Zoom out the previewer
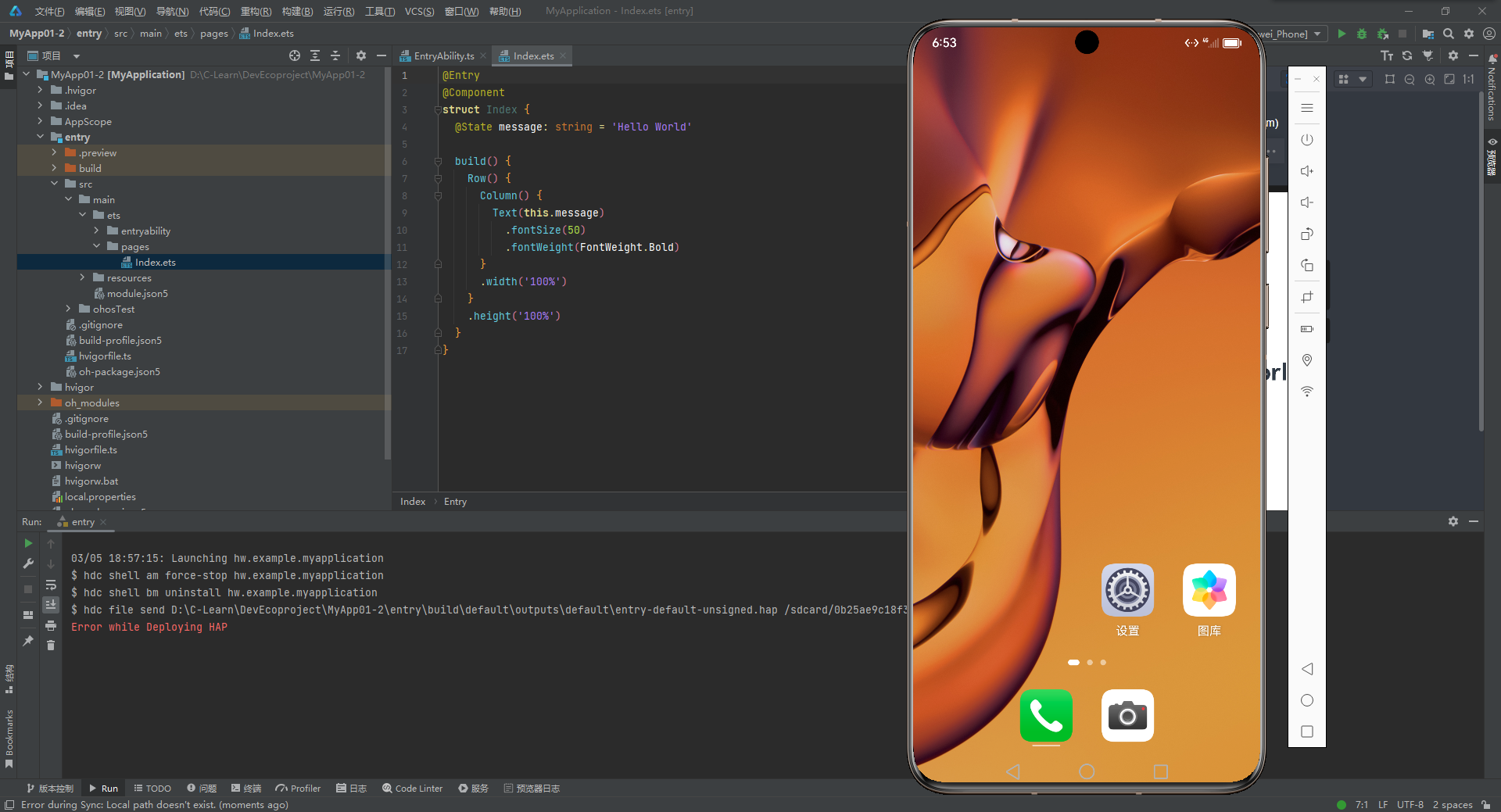1501x812 pixels. click(1410, 79)
